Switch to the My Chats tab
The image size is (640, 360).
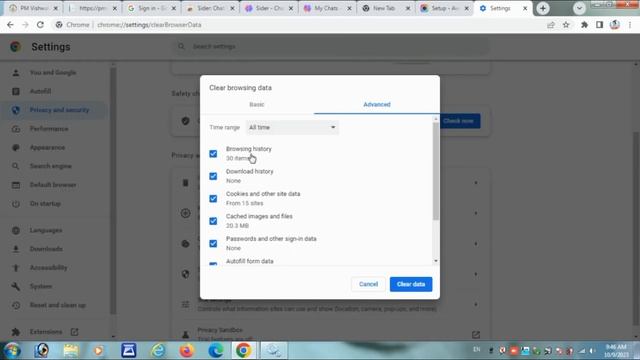(x=326, y=8)
